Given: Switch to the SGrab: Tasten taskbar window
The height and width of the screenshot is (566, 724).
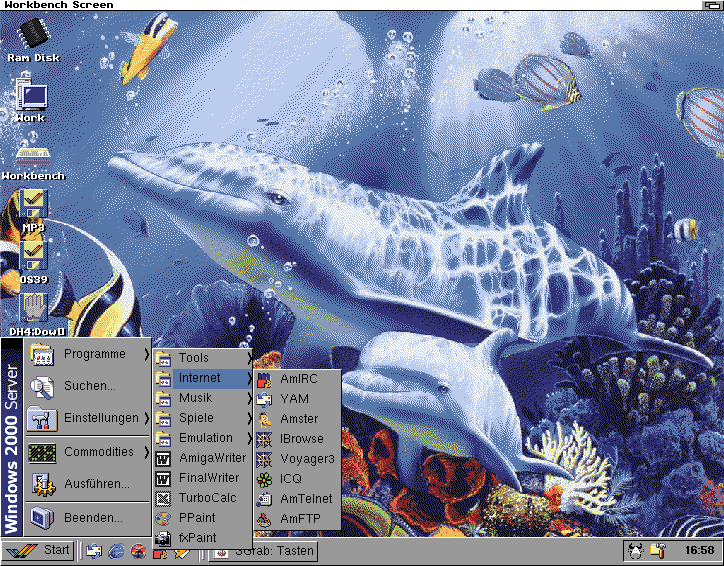Looking at the screenshot, I should (264, 551).
